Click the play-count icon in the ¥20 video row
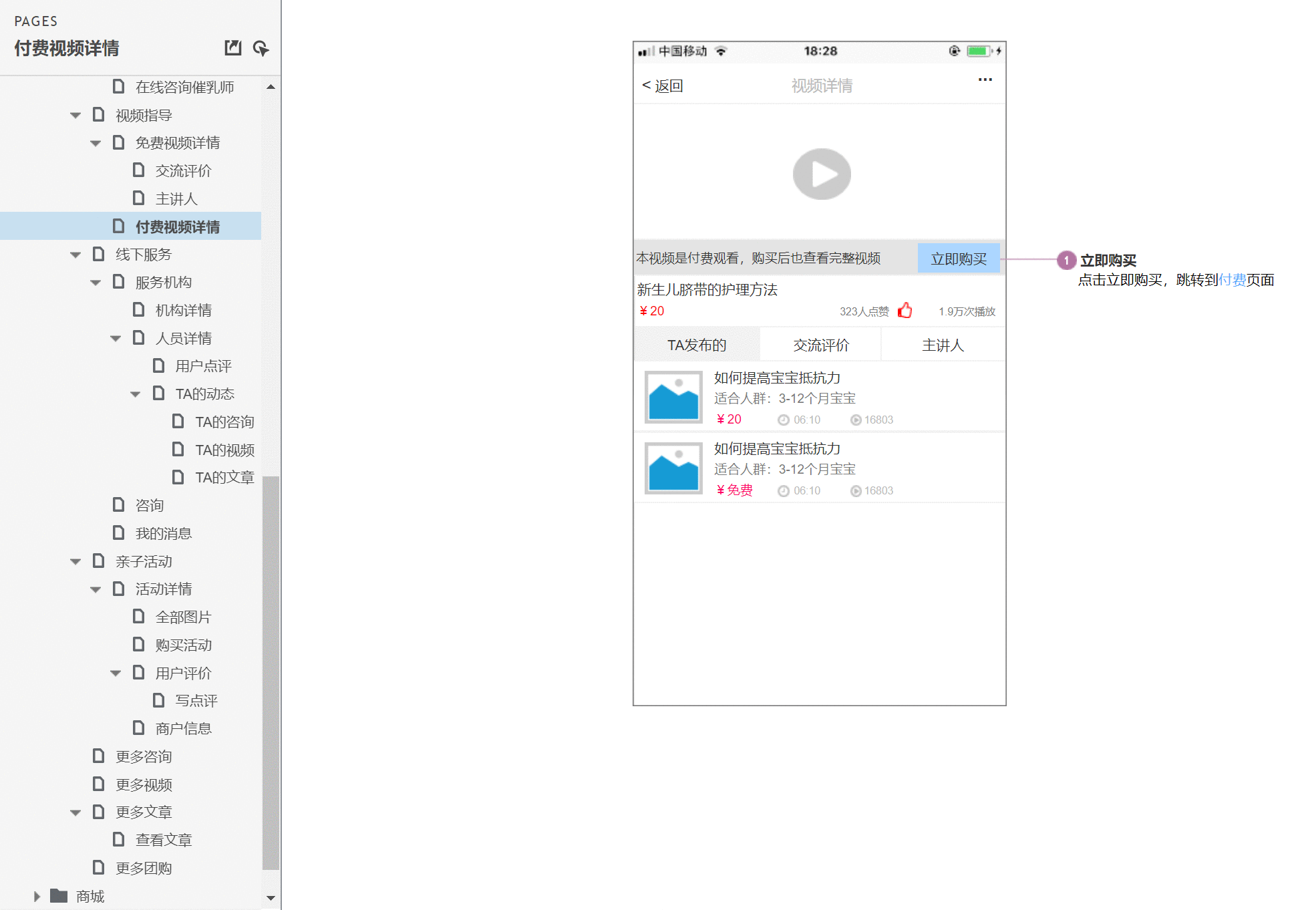Viewport: 1316px width, 910px height. point(856,420)
